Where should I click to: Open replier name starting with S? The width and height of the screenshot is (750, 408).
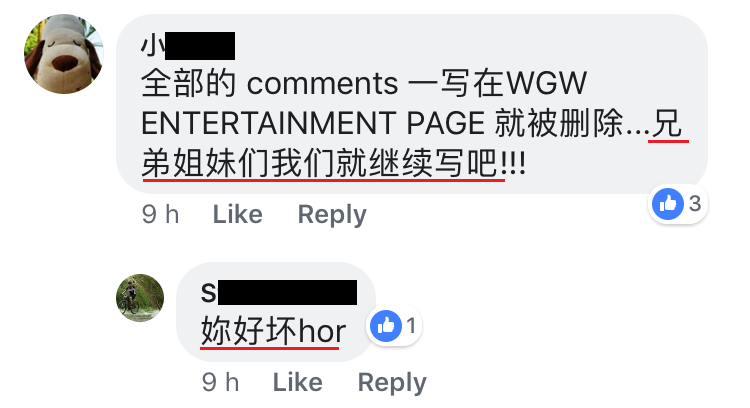[279, 292]
